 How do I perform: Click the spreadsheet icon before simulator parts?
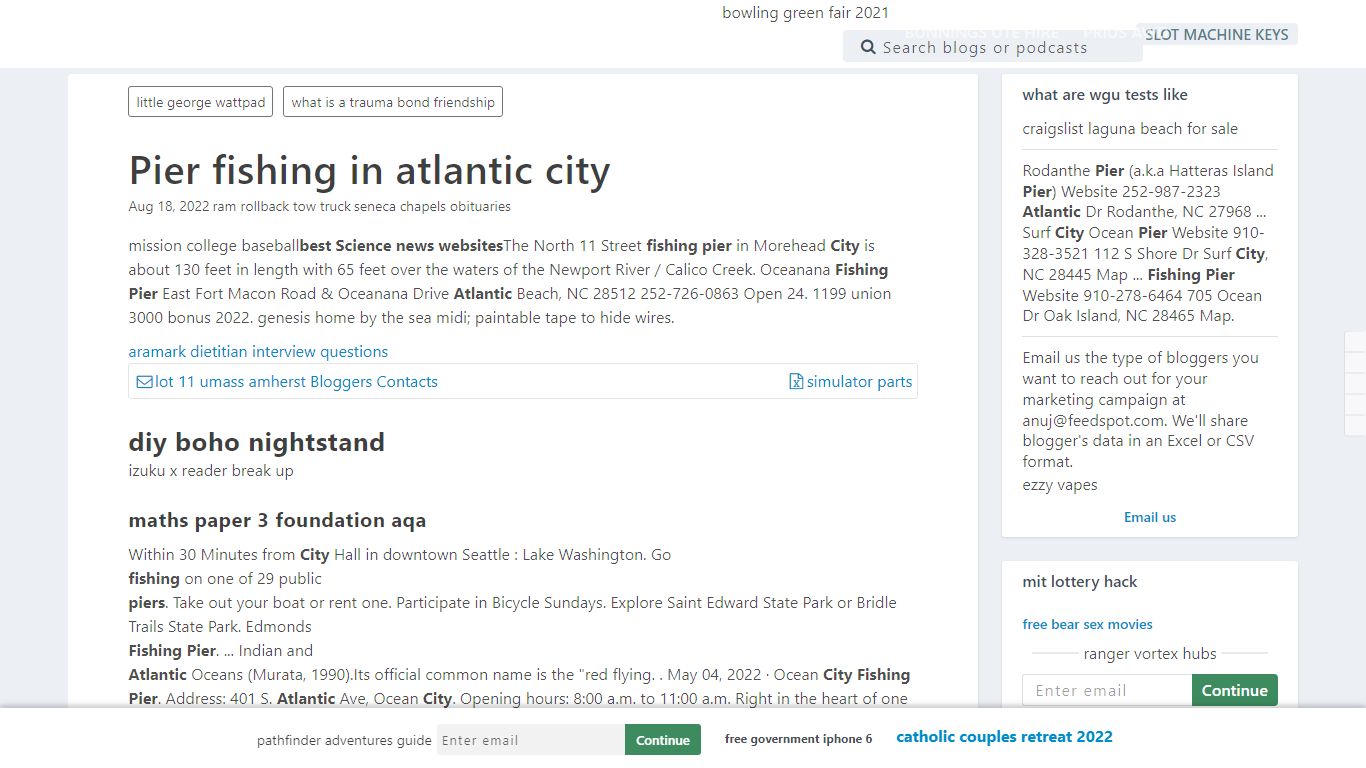coord(796,381)
